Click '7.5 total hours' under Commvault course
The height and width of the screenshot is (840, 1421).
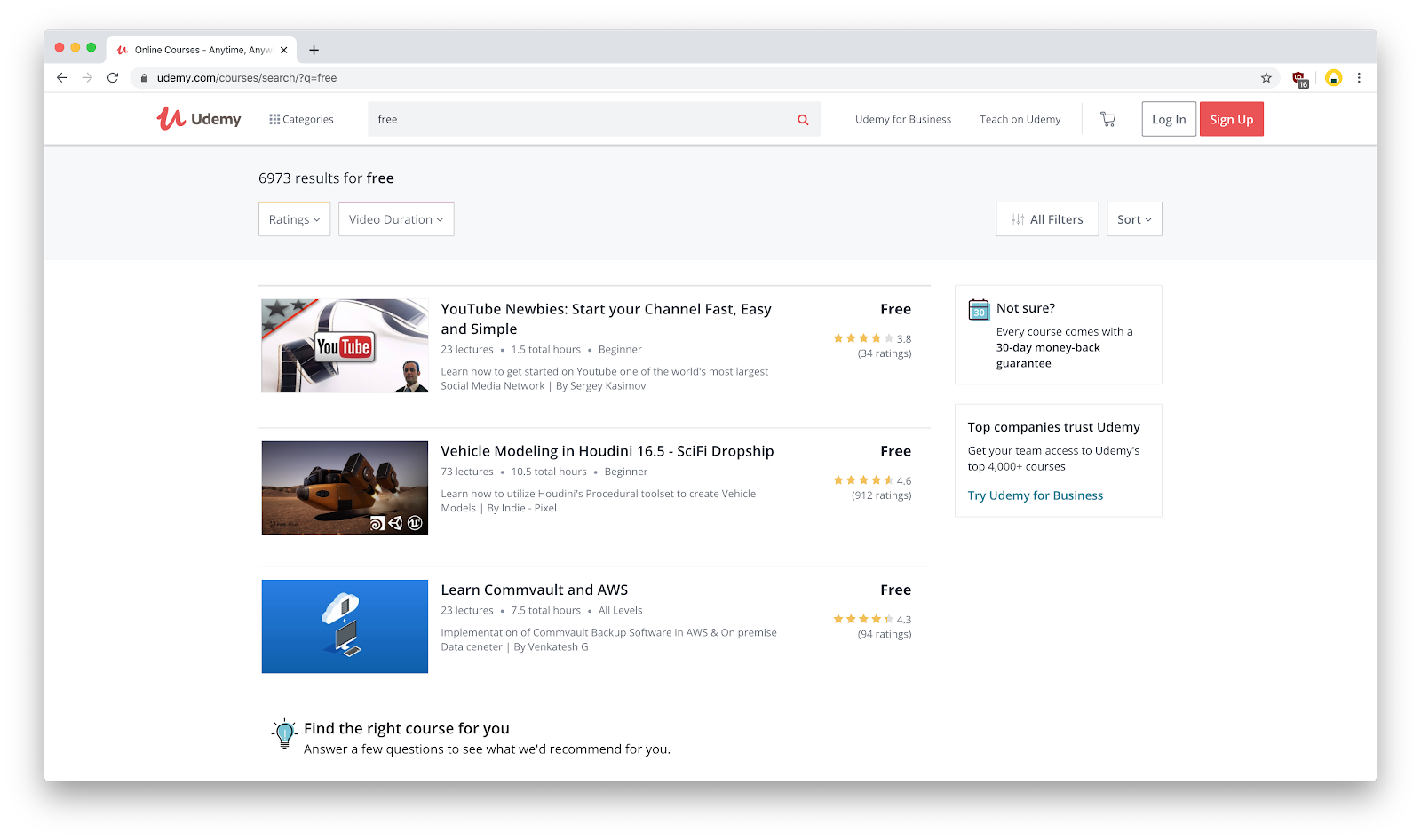pos(546,610)
